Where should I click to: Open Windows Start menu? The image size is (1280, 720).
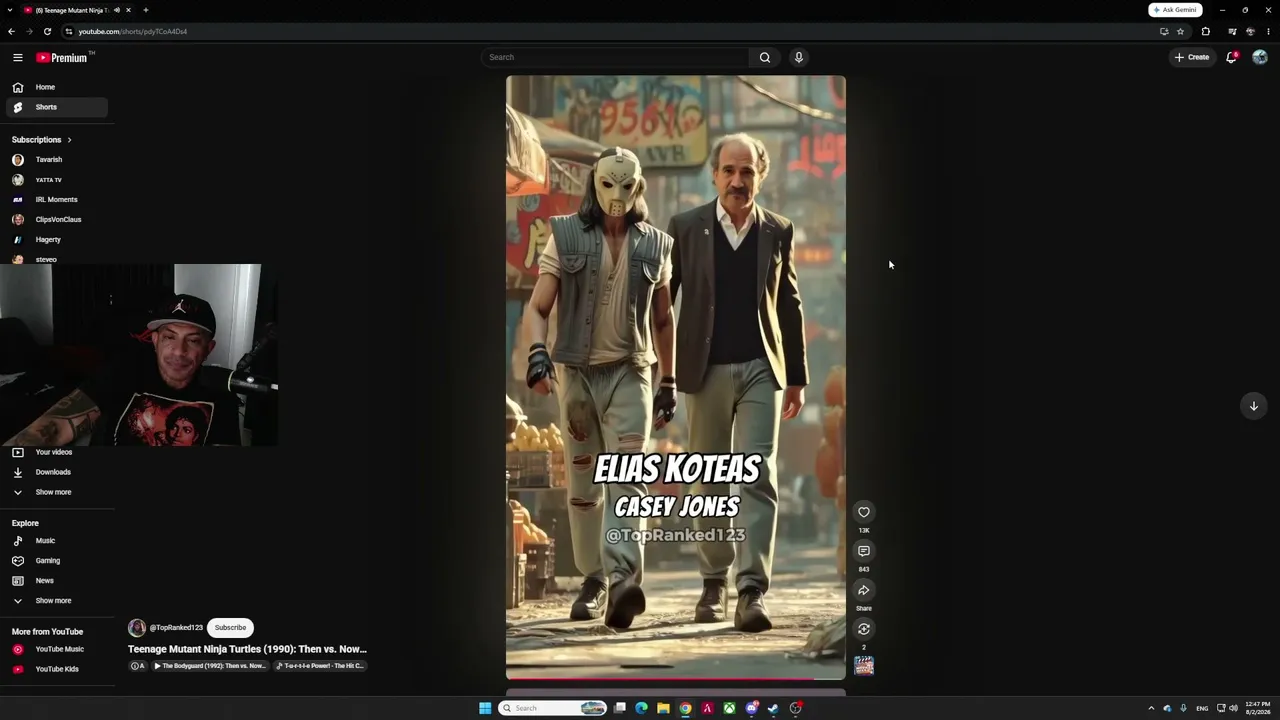click(x=485, y=708)
